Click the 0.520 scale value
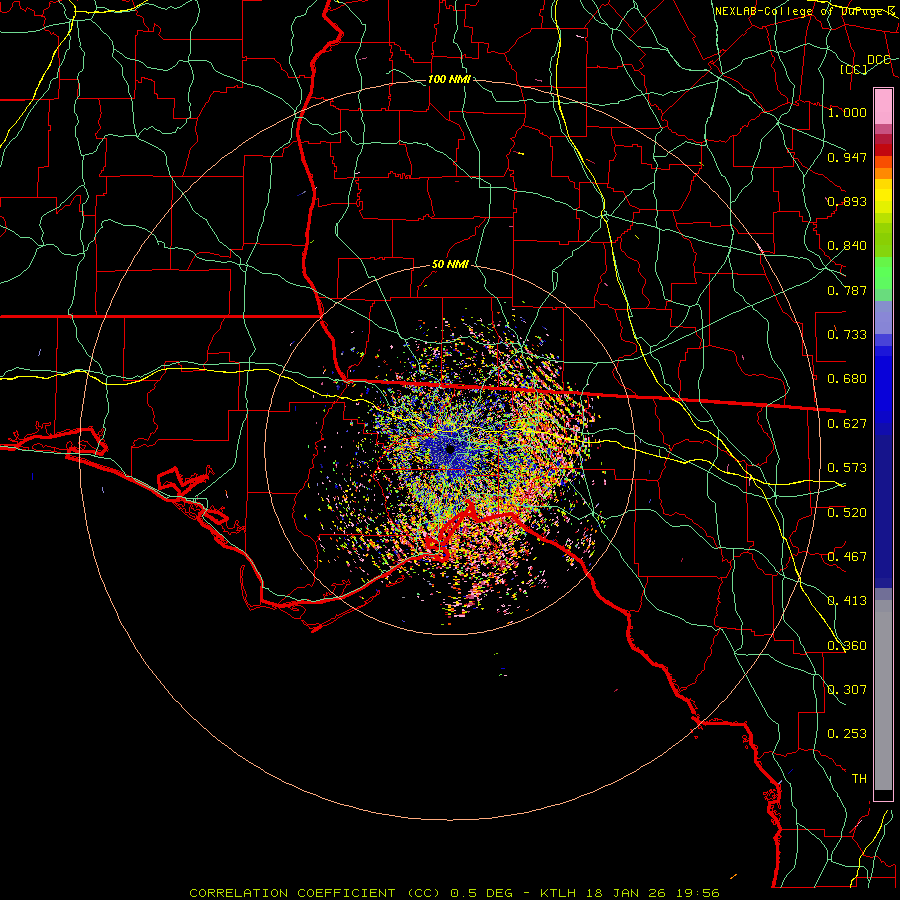This screenshot has width=900, height=900. [847, 513]
